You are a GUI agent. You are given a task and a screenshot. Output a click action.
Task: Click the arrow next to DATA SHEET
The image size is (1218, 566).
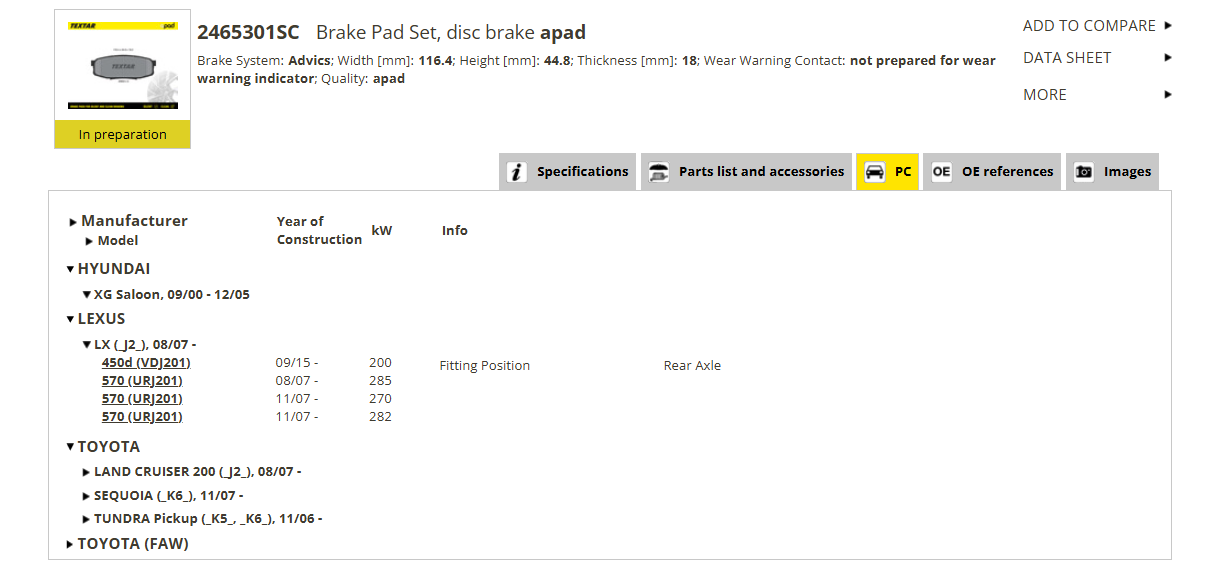click(1168, 58)
